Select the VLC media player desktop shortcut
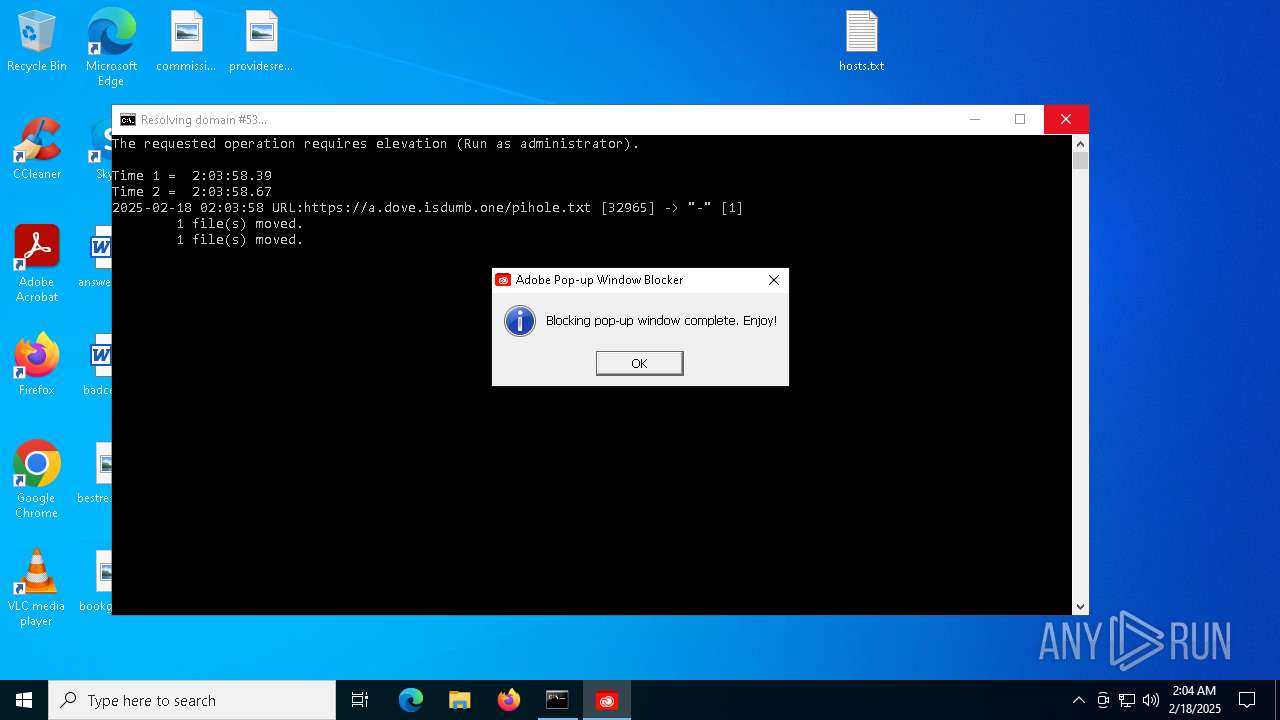This screenshot has width=1280, height=720. click(37, 588)
